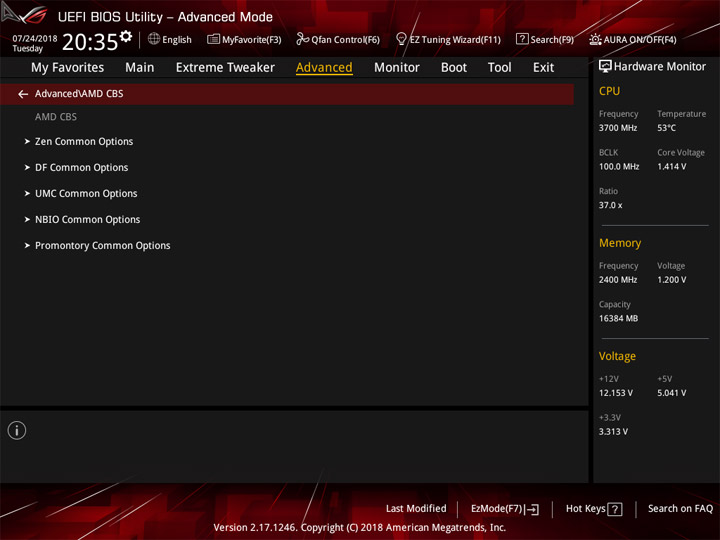Screen dimensions: 720x540
Task: Show the Hot Keys list
Action: coord(585,509)
